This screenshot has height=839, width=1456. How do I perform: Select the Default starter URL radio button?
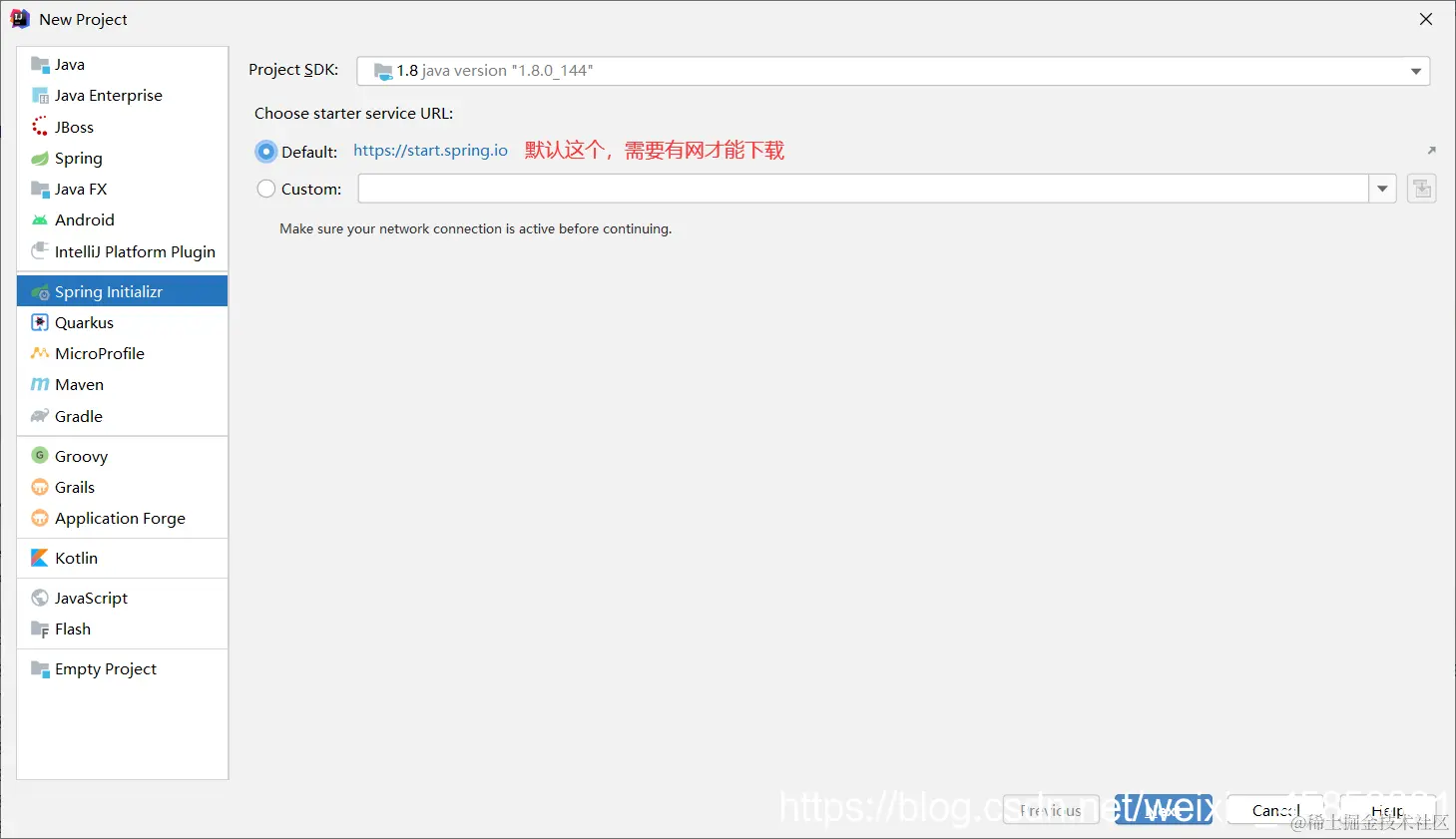pyautogui.click(x=265, y=152)
